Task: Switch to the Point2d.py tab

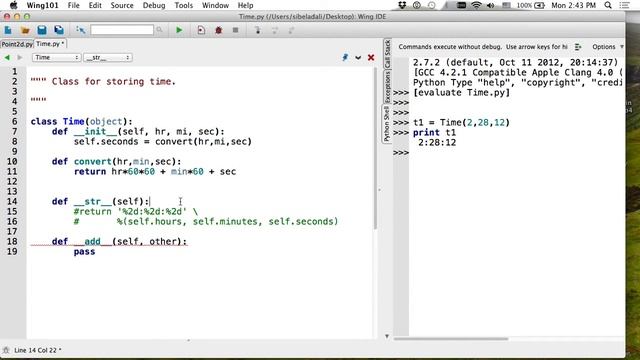Action: click(17, 44)
